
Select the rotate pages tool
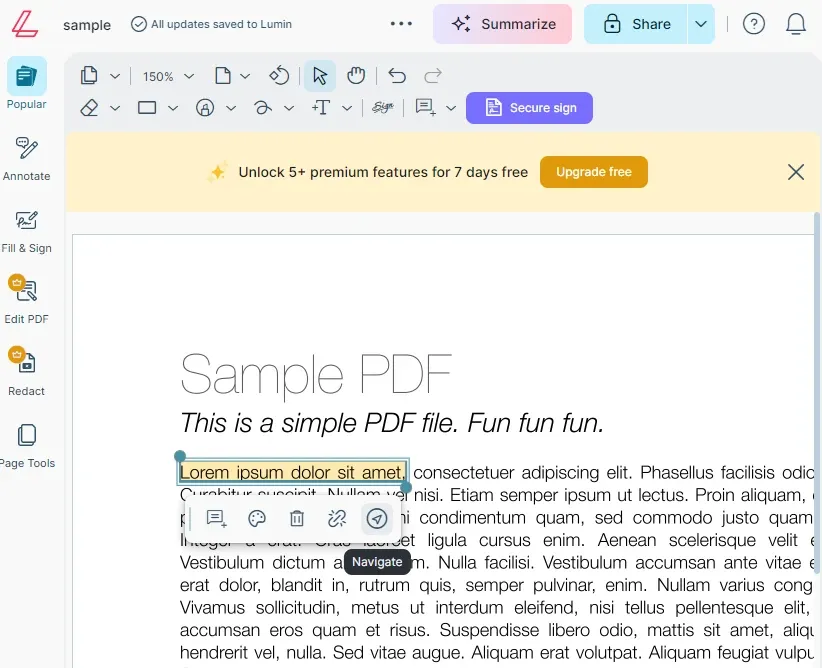[279, 75]
